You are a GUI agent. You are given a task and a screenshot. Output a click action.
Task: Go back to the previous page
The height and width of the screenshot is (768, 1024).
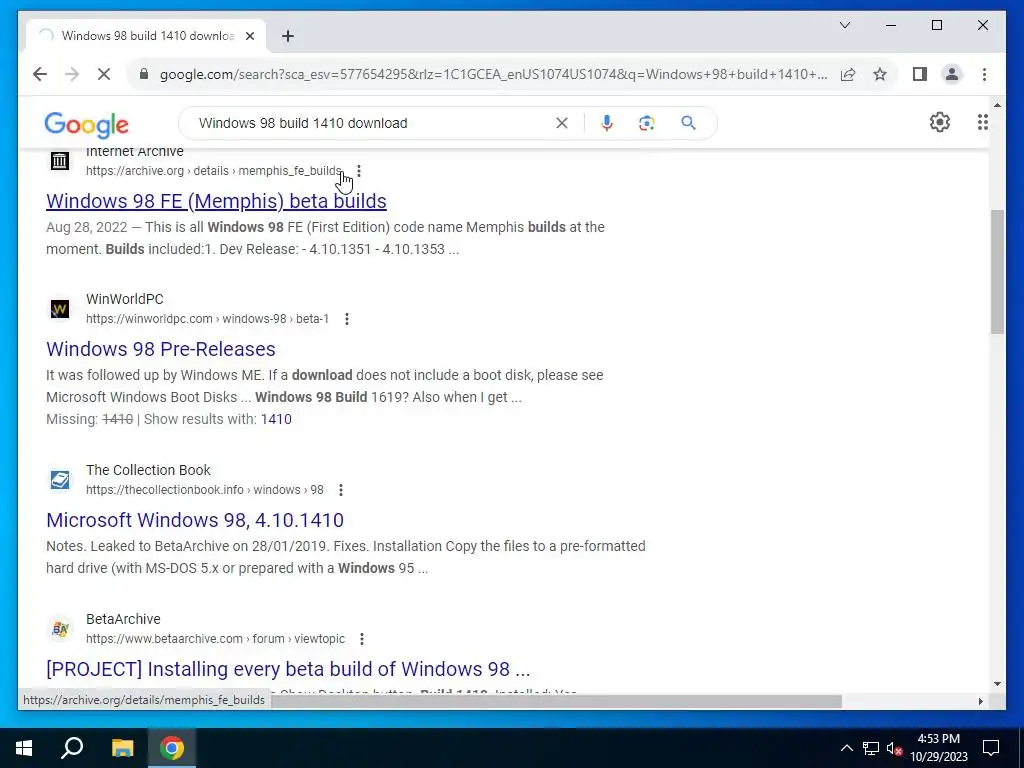[40, 74]
